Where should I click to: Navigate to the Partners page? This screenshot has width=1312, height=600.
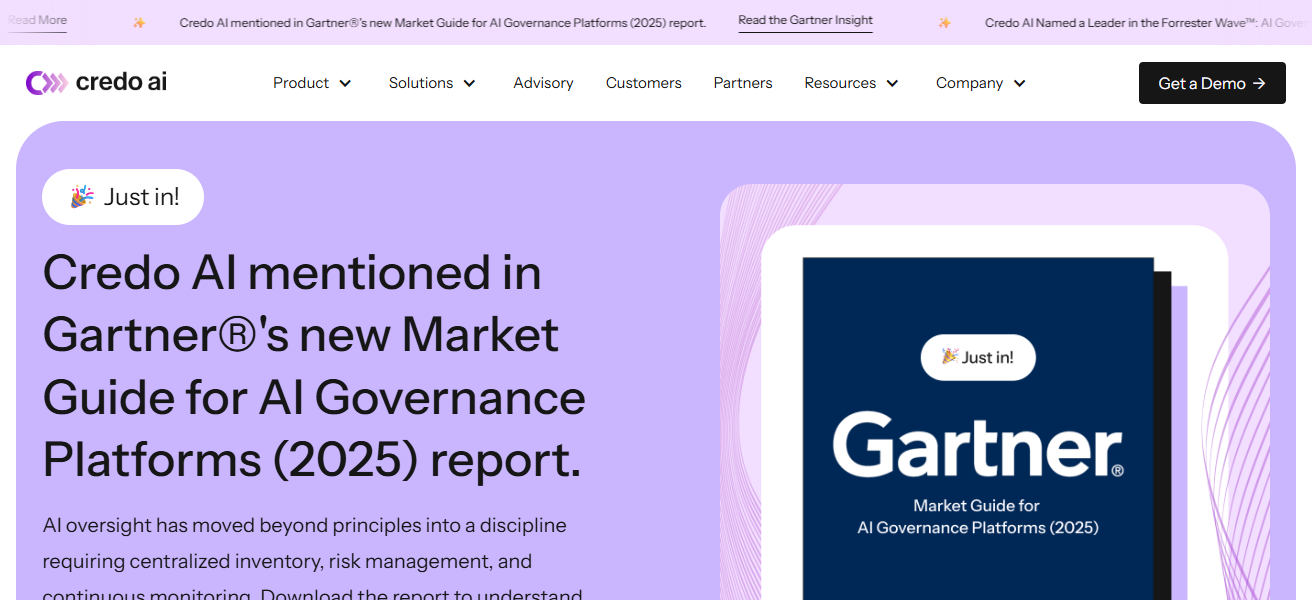point(742,83)
